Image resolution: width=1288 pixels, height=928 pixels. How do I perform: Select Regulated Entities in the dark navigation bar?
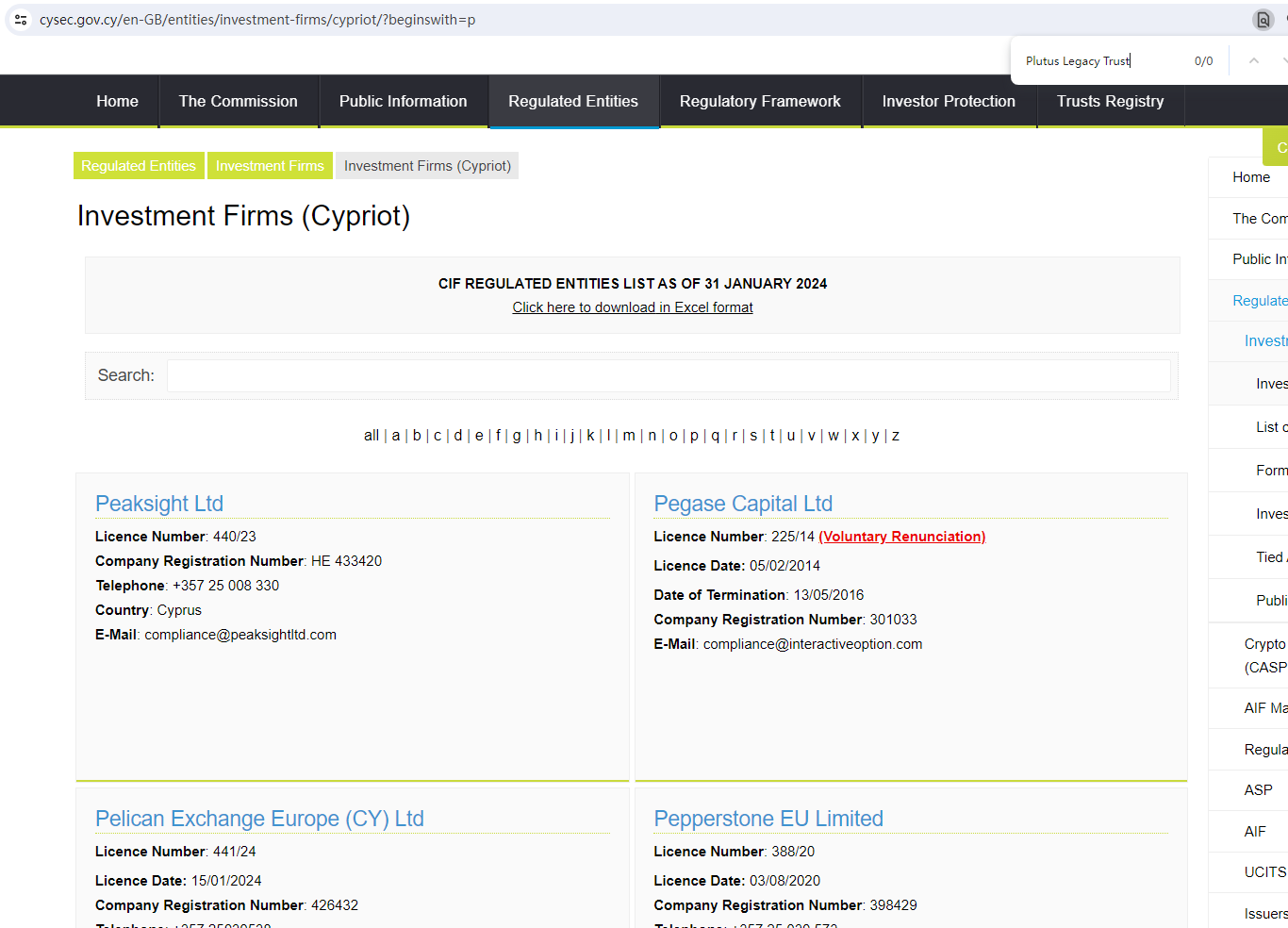[x=573, y=101]
